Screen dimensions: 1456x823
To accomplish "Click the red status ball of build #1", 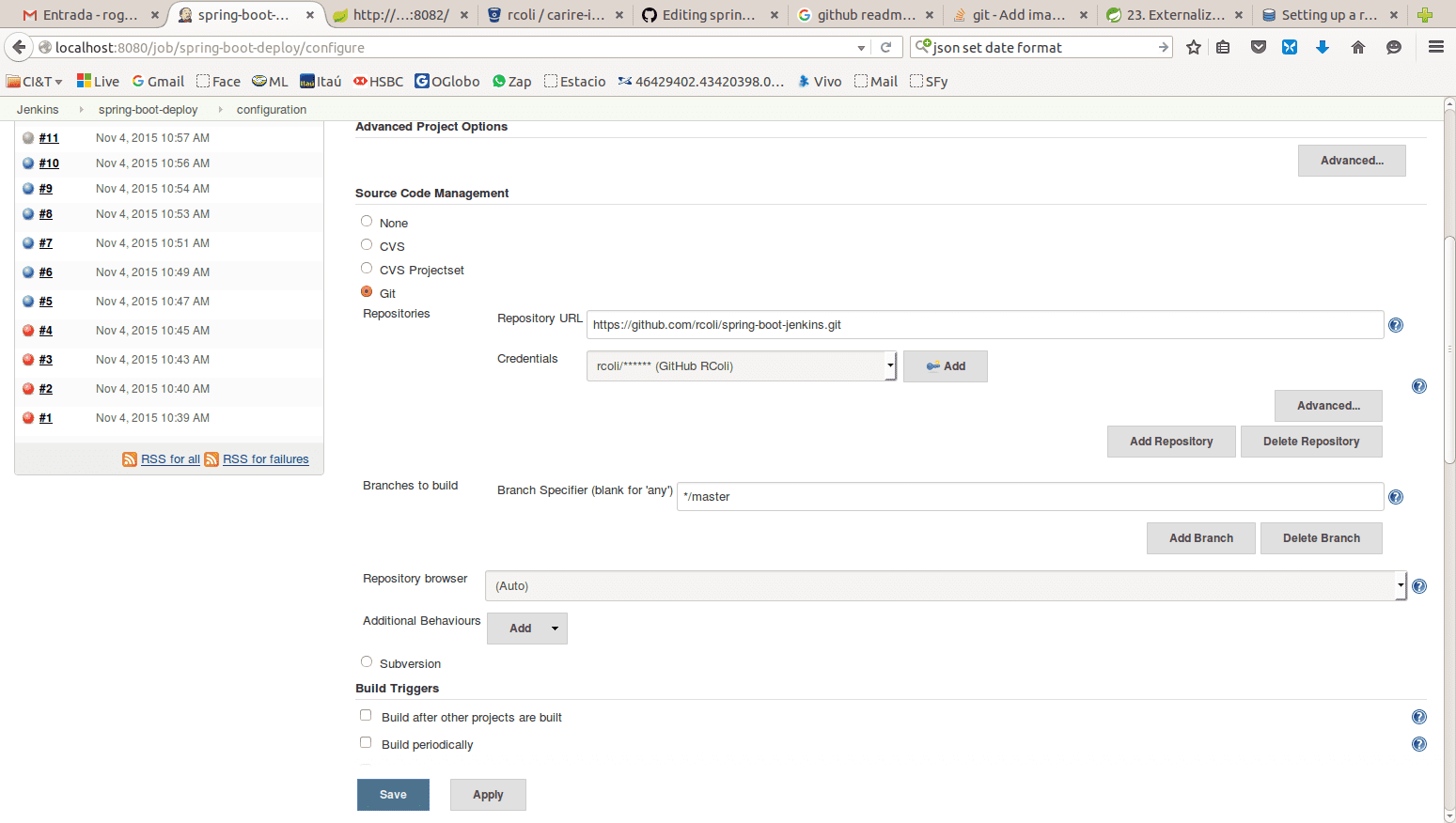I will coord(28,417).
